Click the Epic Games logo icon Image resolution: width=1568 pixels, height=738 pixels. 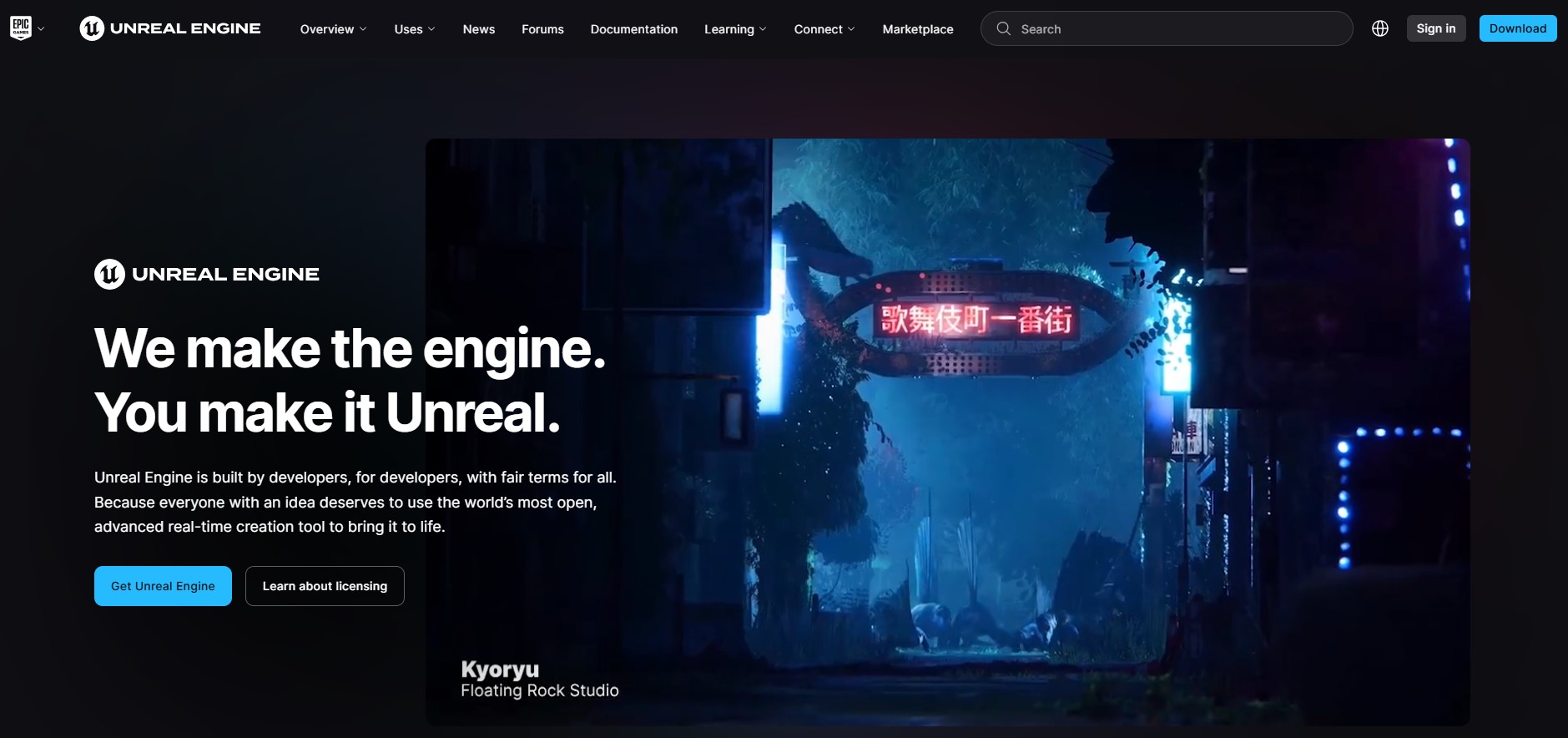coord(21,28)
